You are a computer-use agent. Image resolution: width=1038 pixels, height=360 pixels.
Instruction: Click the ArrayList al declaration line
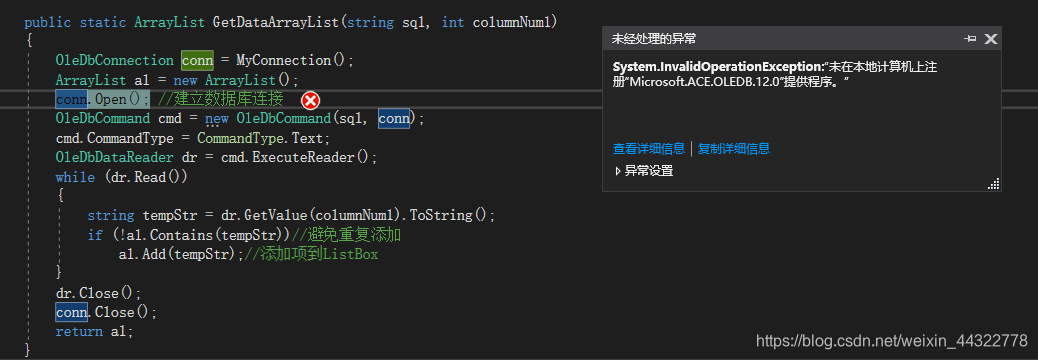177,80
